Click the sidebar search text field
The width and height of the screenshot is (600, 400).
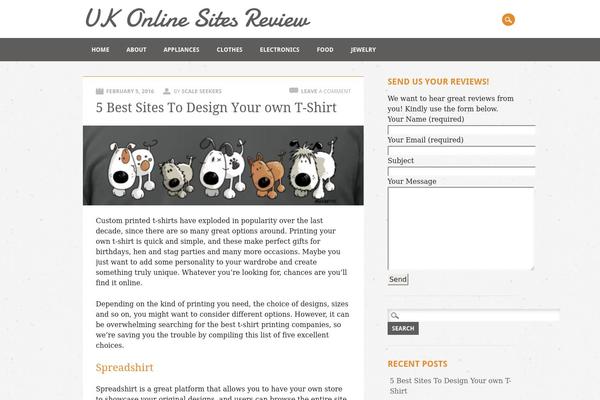coord(474,316)
